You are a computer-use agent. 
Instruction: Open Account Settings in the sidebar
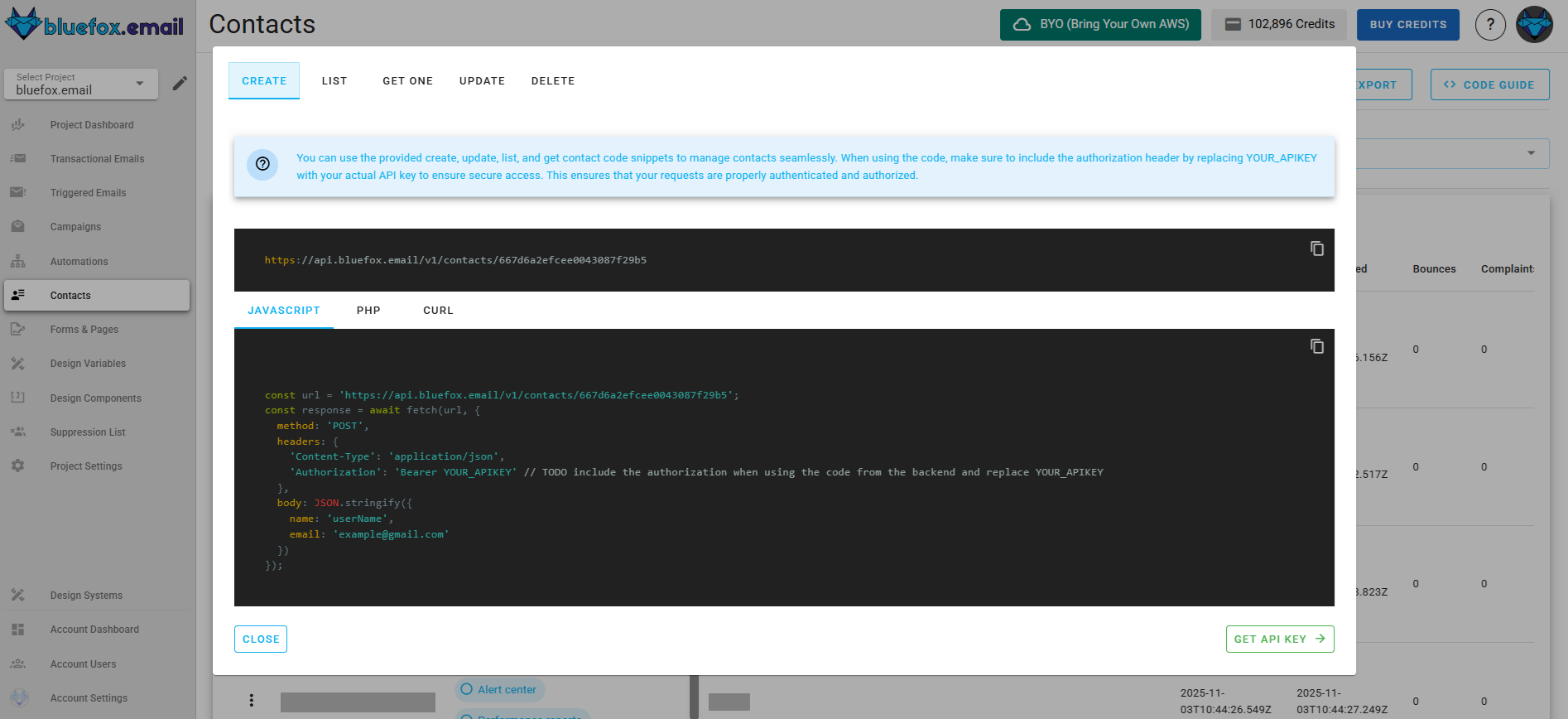[x=97, y=697]
